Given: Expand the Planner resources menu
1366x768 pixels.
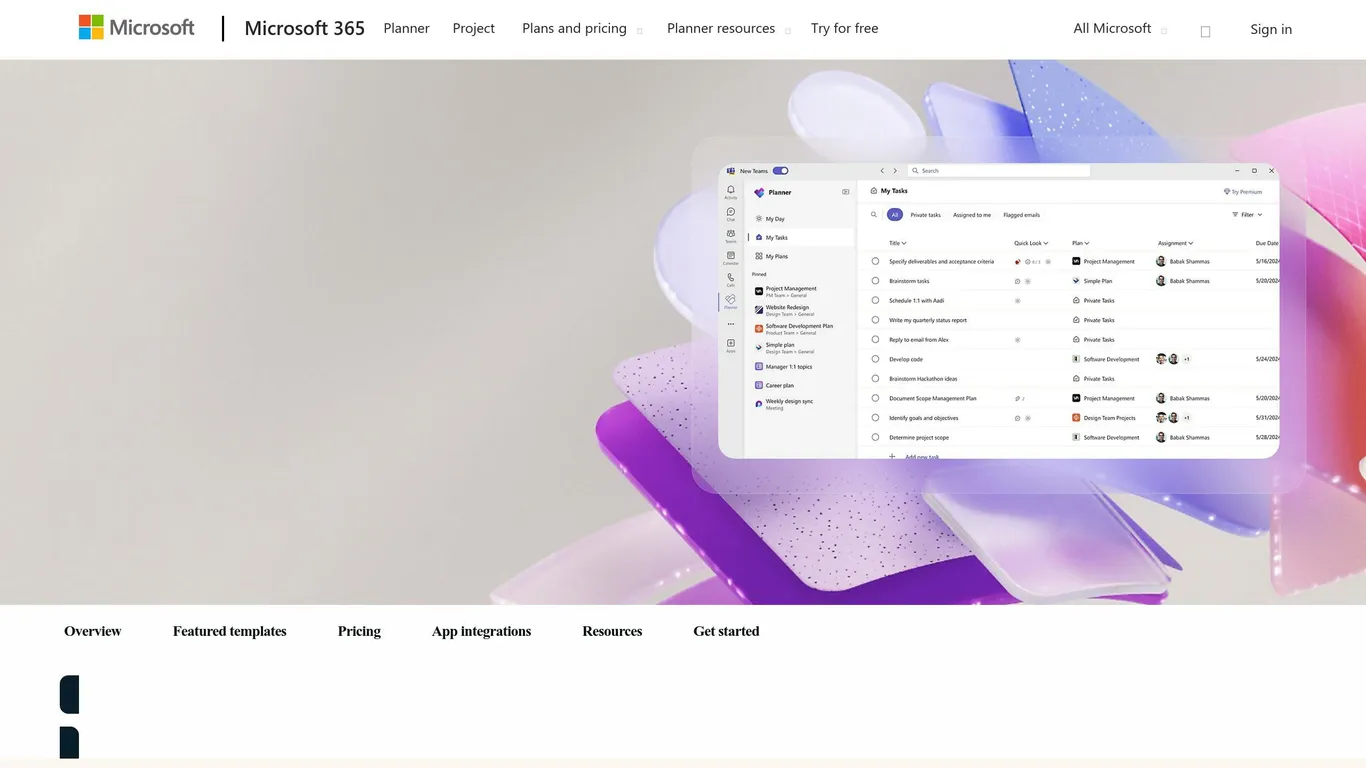Looking at the screenshot, I should tap(729, 29).
